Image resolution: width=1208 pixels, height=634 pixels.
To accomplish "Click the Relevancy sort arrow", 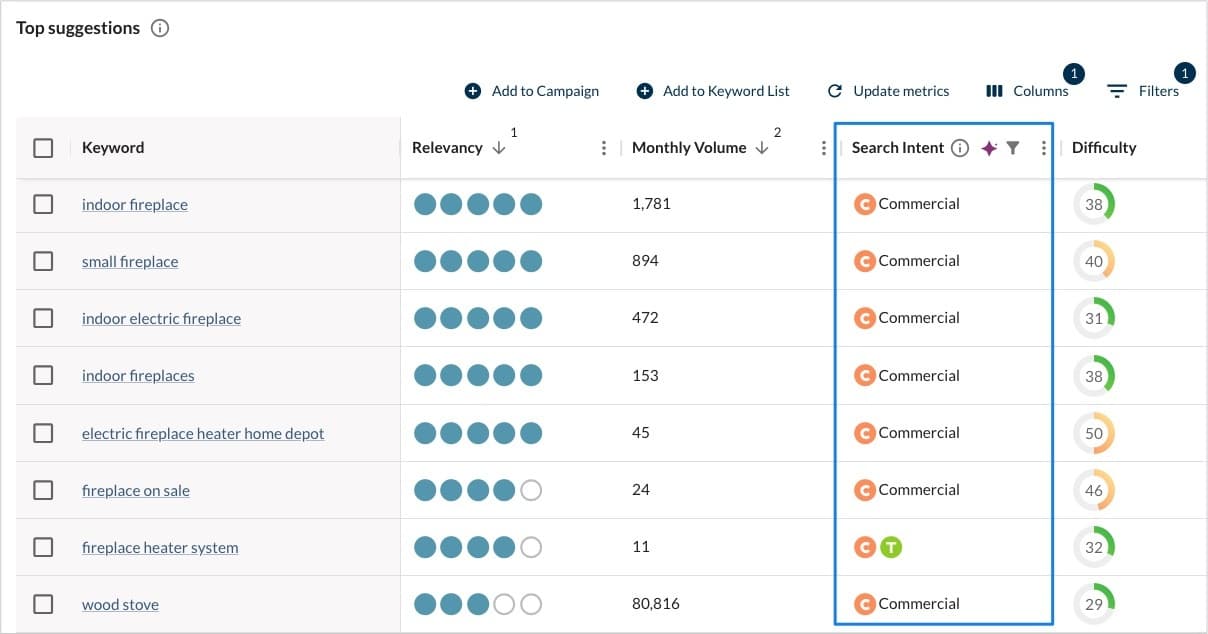I will click(499, 148).
